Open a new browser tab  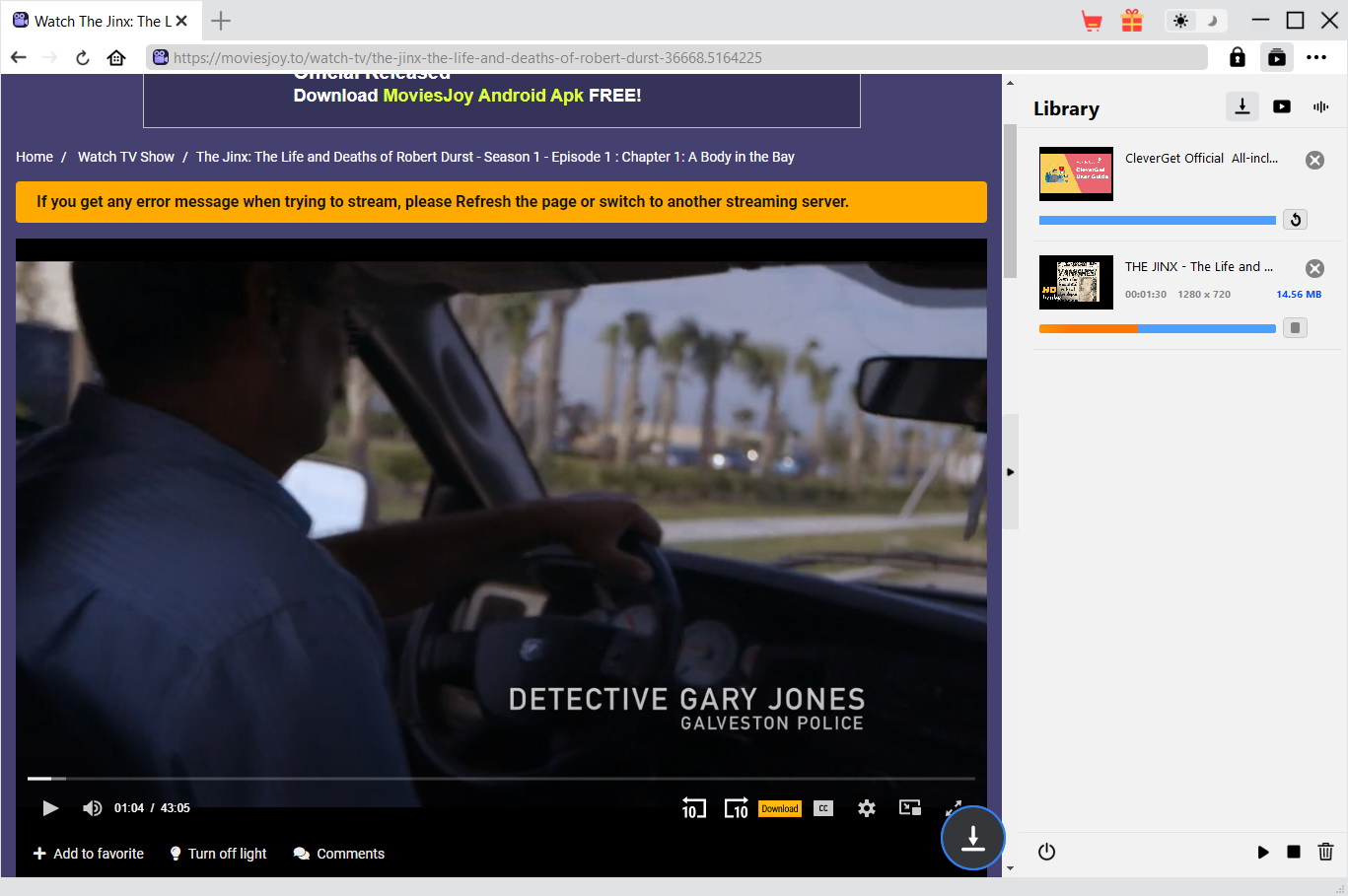tap(221, 21)
